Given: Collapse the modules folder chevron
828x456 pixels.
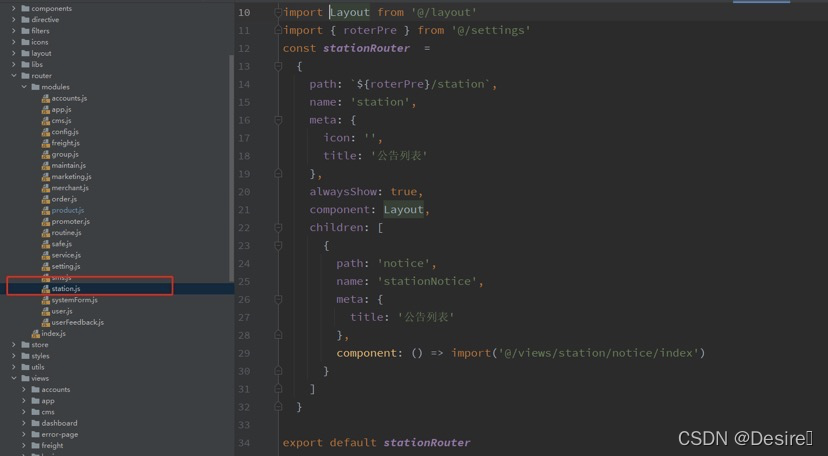Looking at the screenshot, I should tap(24, 87).
